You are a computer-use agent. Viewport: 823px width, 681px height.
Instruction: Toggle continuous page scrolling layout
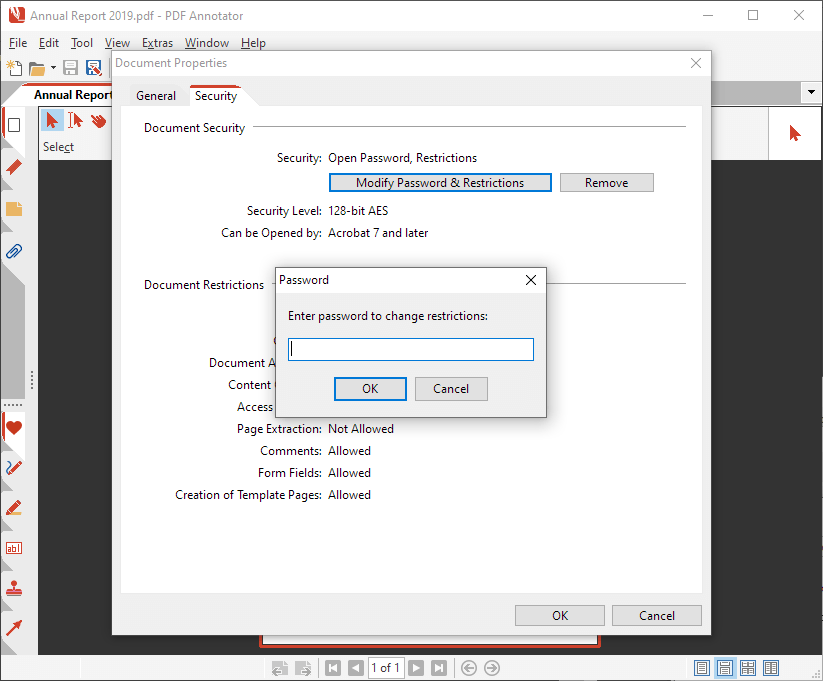coord(725,668)
